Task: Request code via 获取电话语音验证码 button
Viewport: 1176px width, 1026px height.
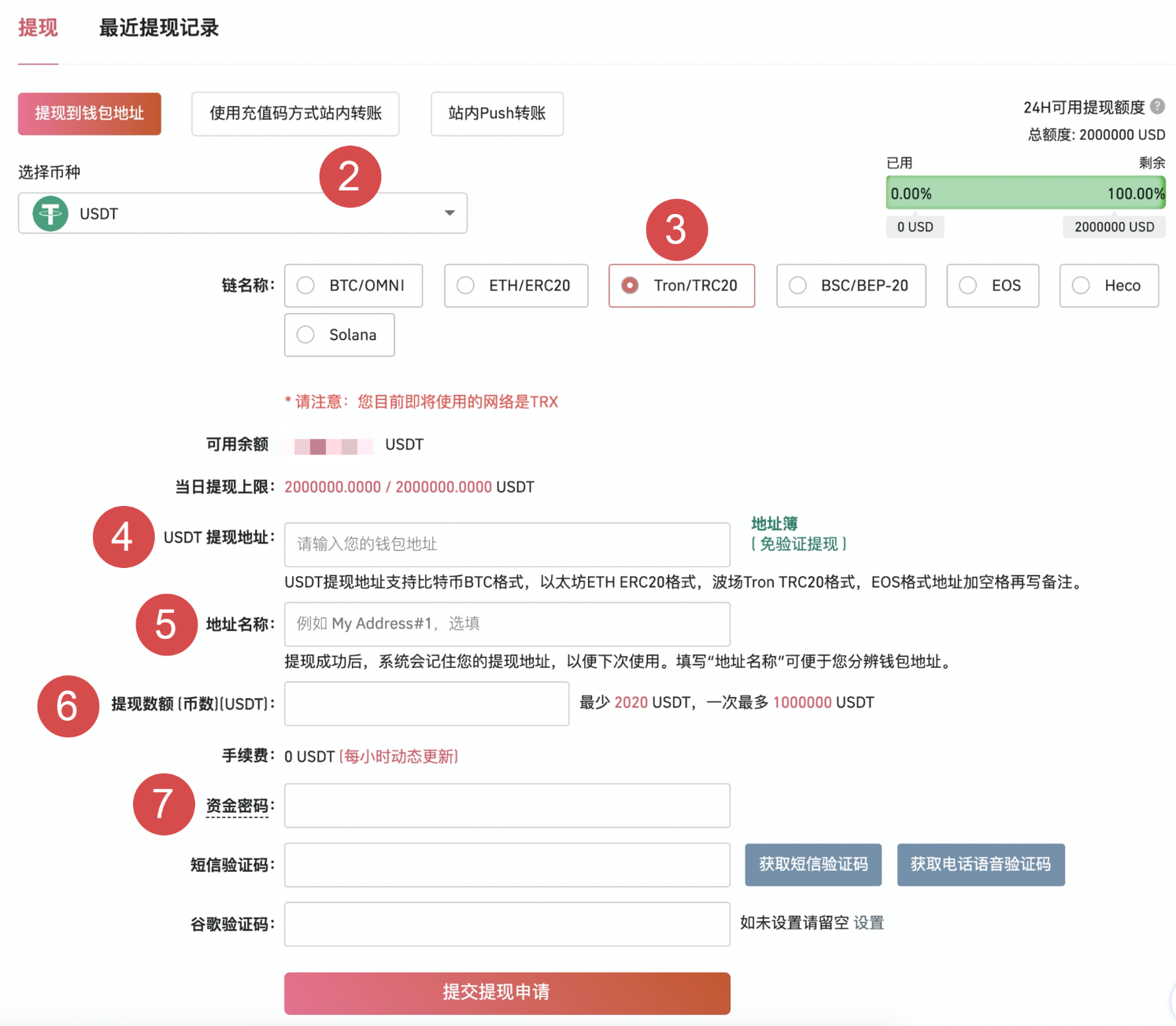Action: [980, 865]
